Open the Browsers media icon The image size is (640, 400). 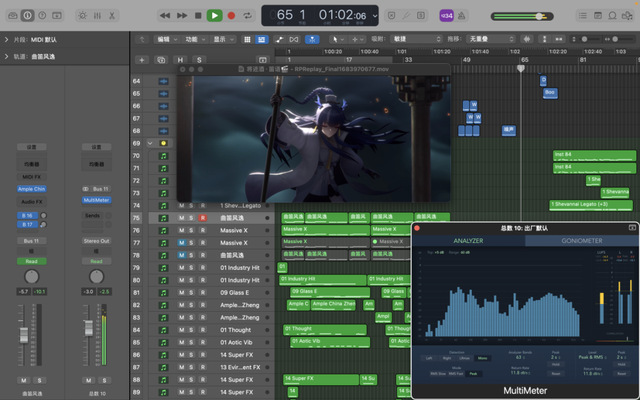[x=627, y=16]
